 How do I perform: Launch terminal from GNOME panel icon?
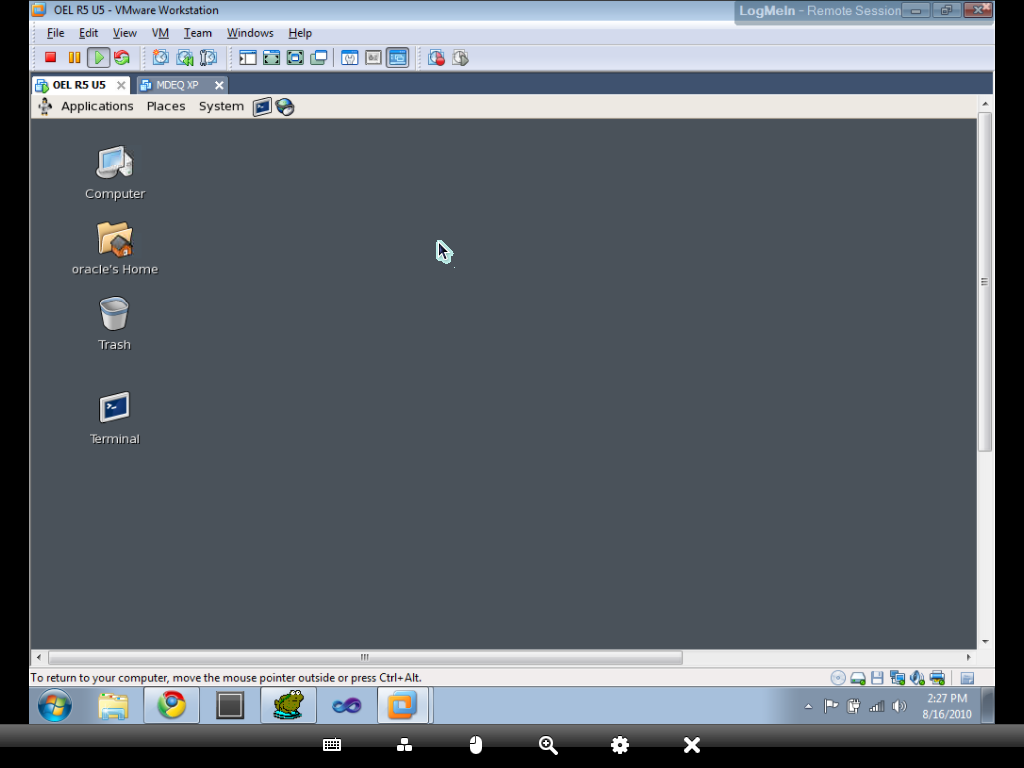[x=262, y=106]
